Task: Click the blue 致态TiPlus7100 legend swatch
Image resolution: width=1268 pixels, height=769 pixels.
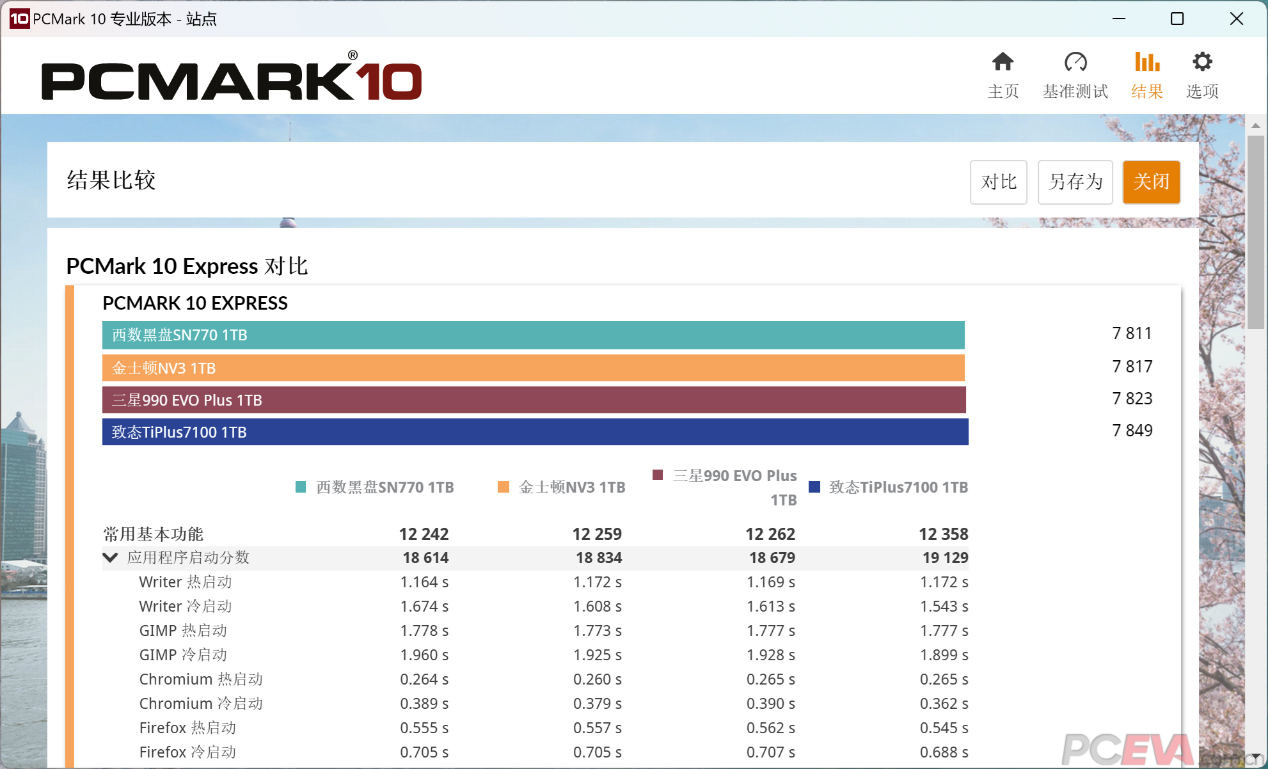Action: [814, 487]
